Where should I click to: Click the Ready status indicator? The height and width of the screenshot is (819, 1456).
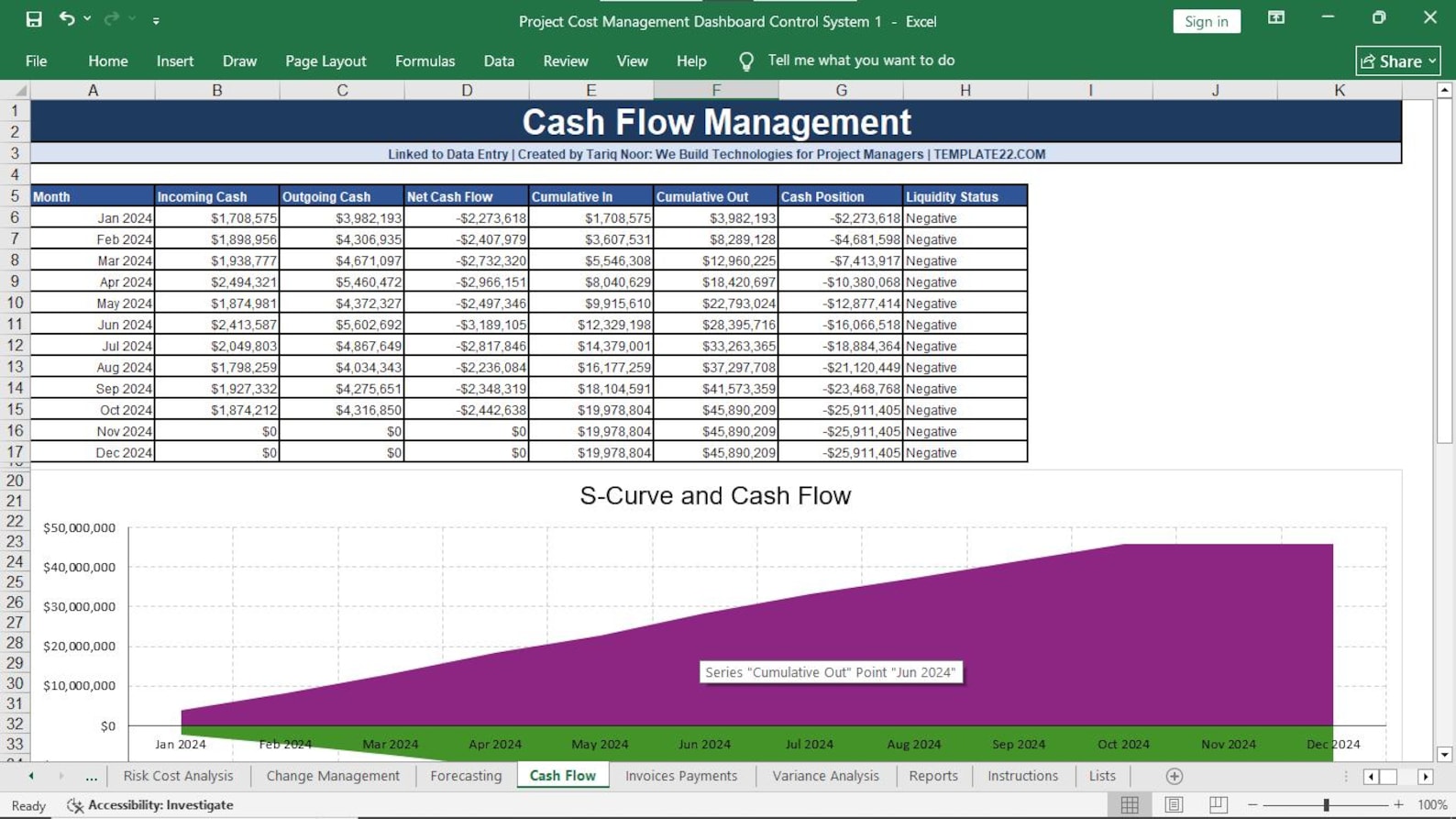(28, 805)
